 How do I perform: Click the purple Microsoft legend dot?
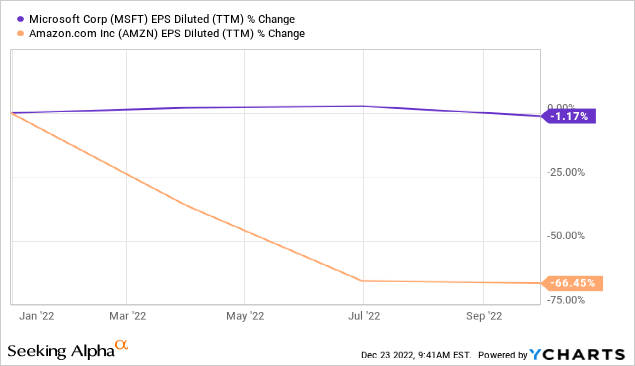point(20,19)
